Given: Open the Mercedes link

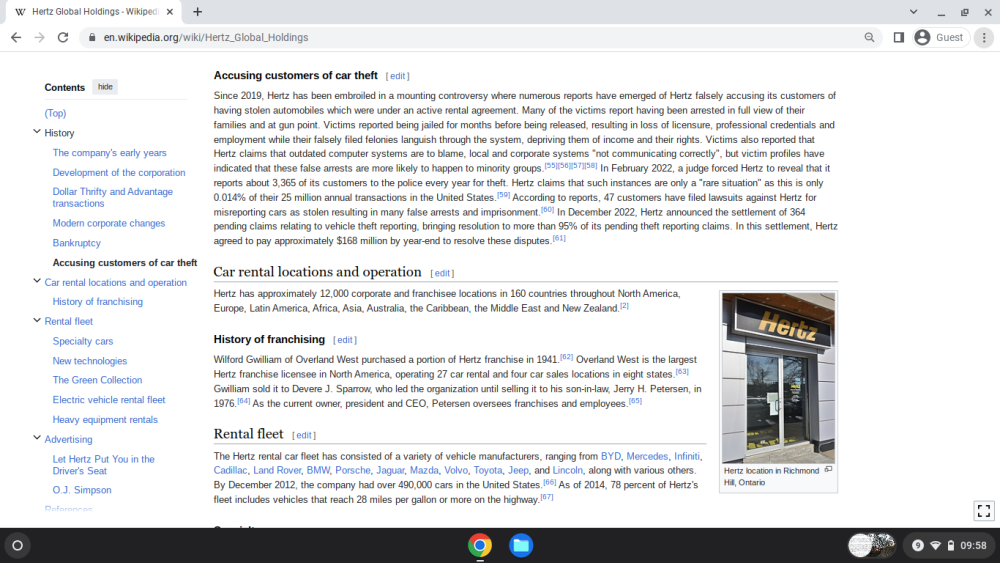Looking at the screenshot, I should pyautogui.click(x=647, y=456).
